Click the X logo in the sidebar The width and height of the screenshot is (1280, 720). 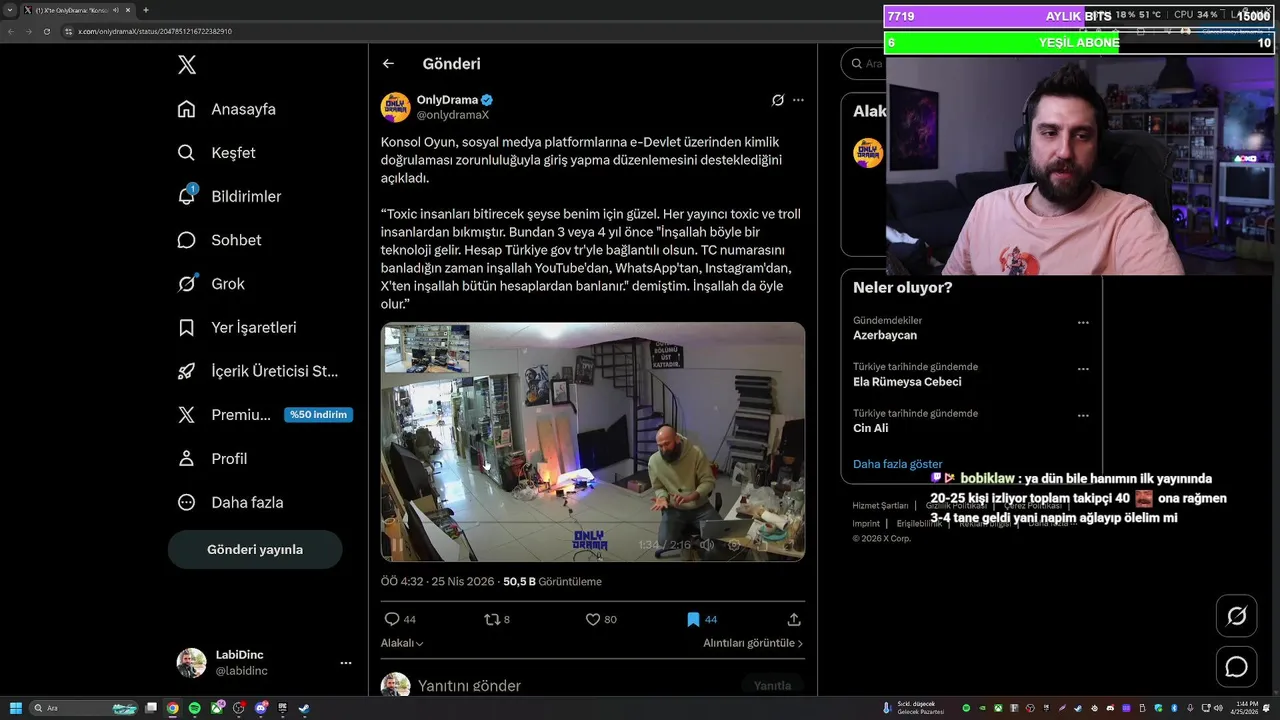coord(187,65)
